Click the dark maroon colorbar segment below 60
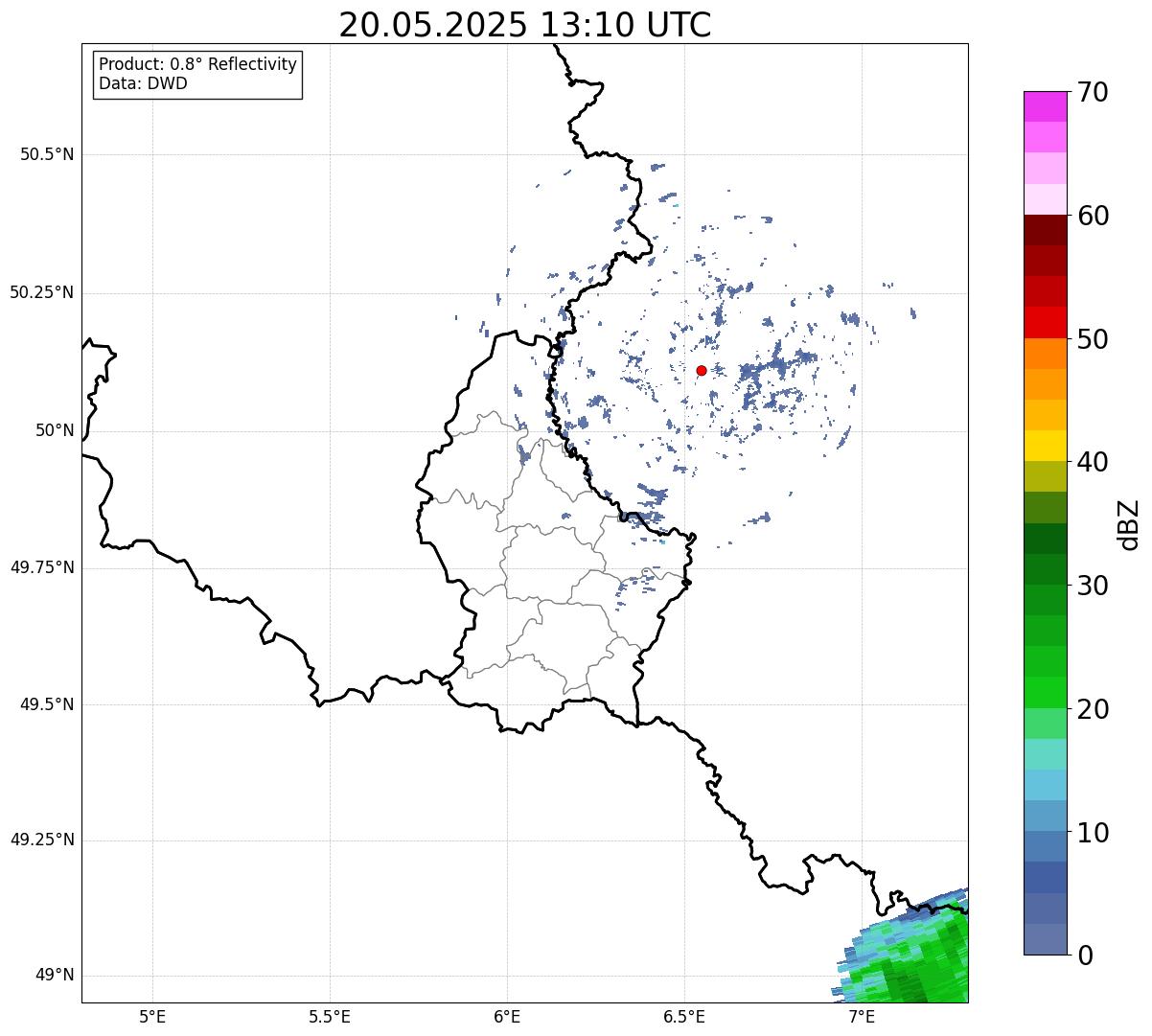The height and width of the screenshot is (1036, 1152). pyautogui.click(x=1045, y=230)
